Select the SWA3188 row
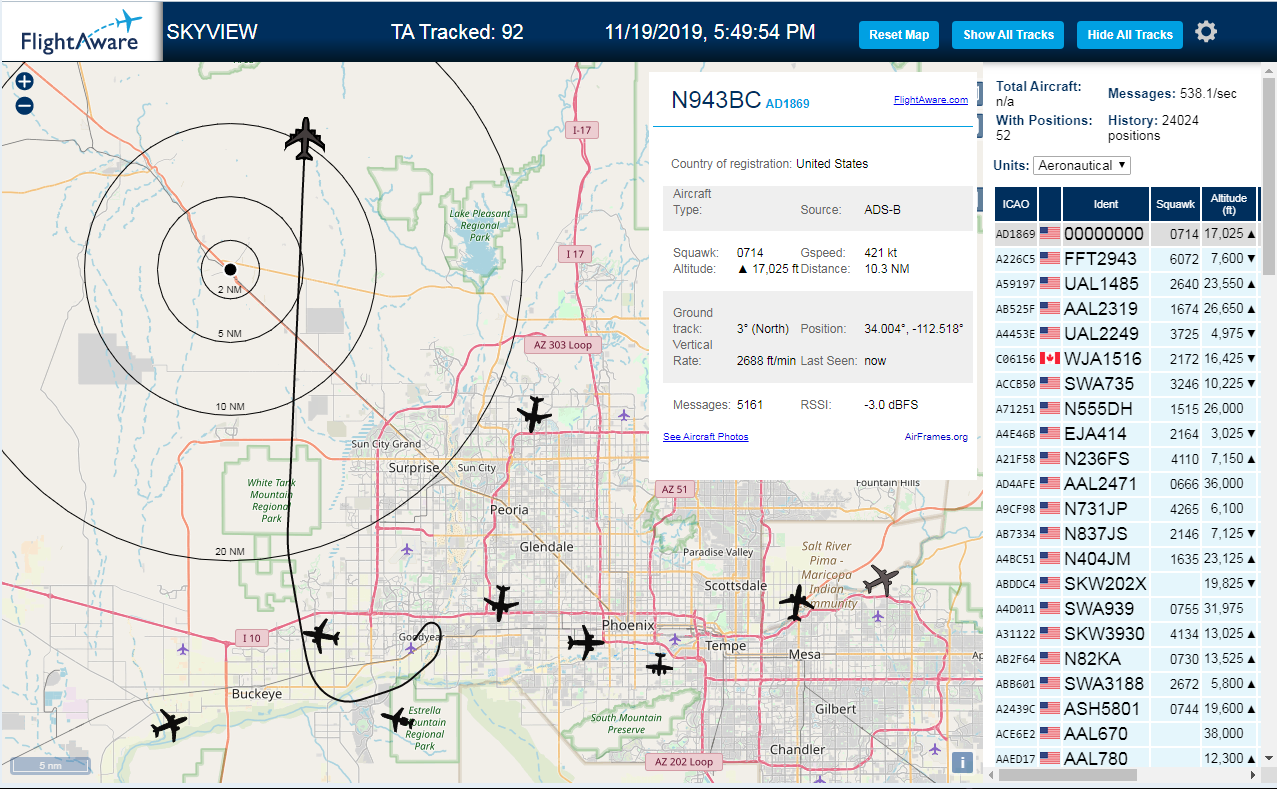This screenshot has height=789, width=1277. pos(1125,683)
